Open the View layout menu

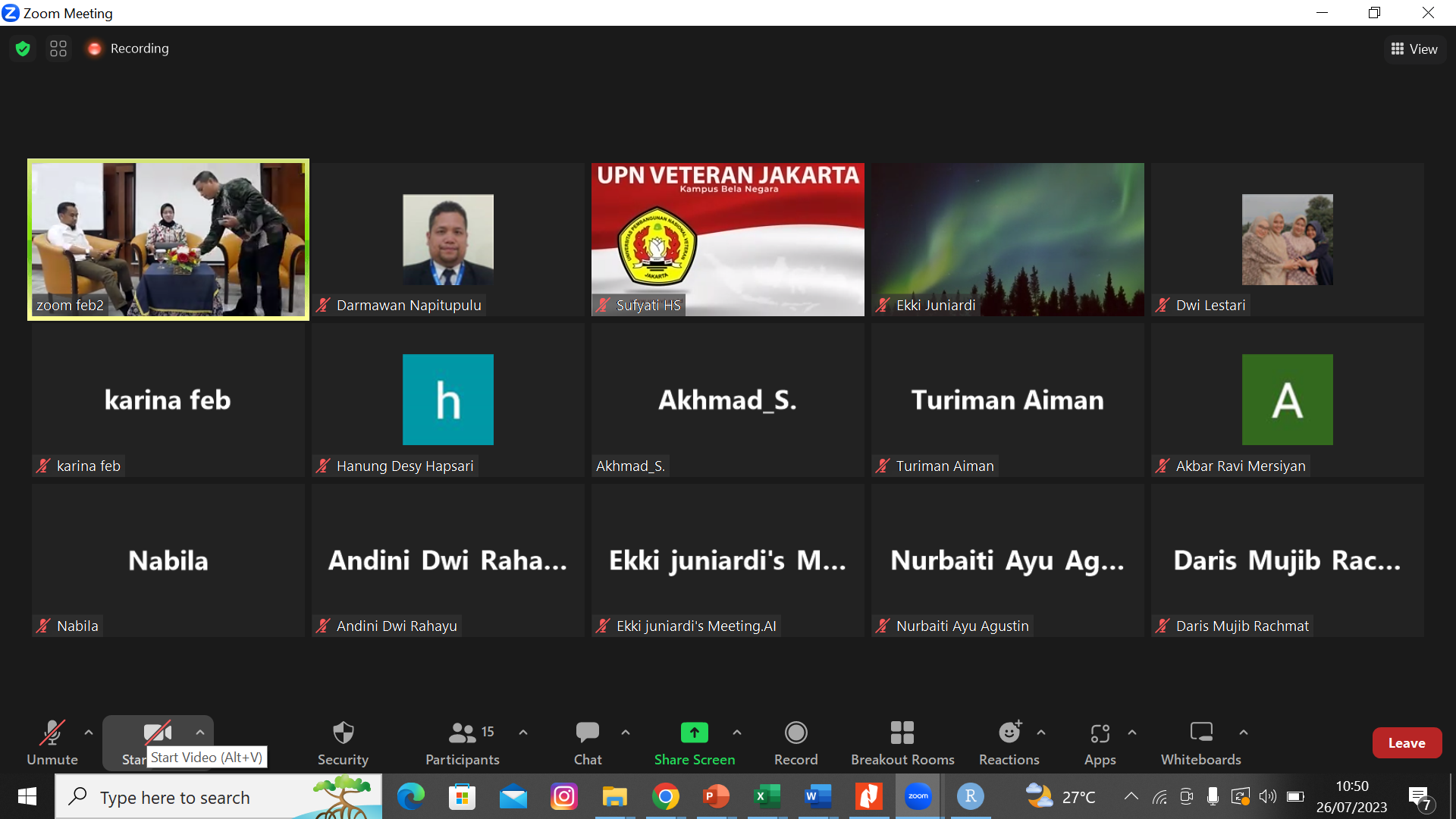[1415, 49]
